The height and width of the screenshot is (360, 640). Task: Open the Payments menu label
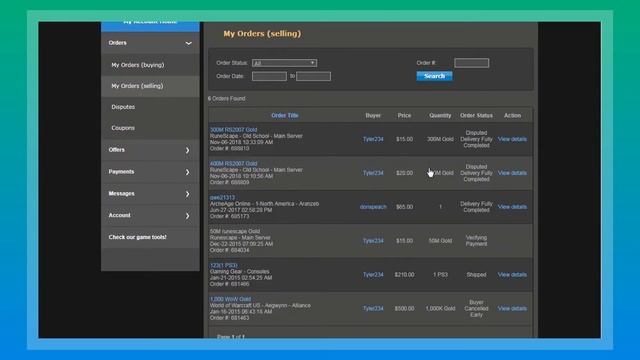(121, 172)
